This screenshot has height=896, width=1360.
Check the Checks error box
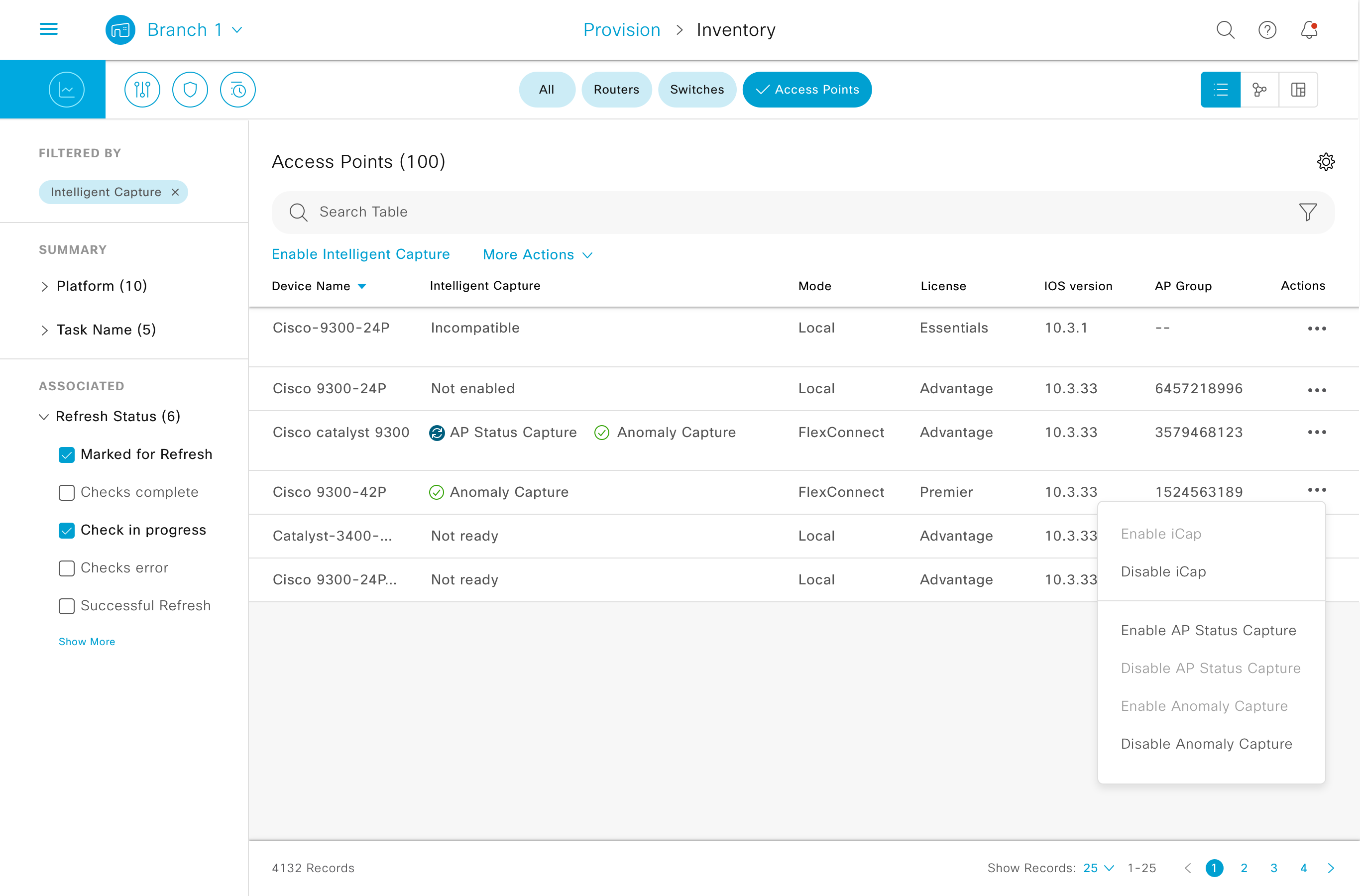tap(66, 568)
